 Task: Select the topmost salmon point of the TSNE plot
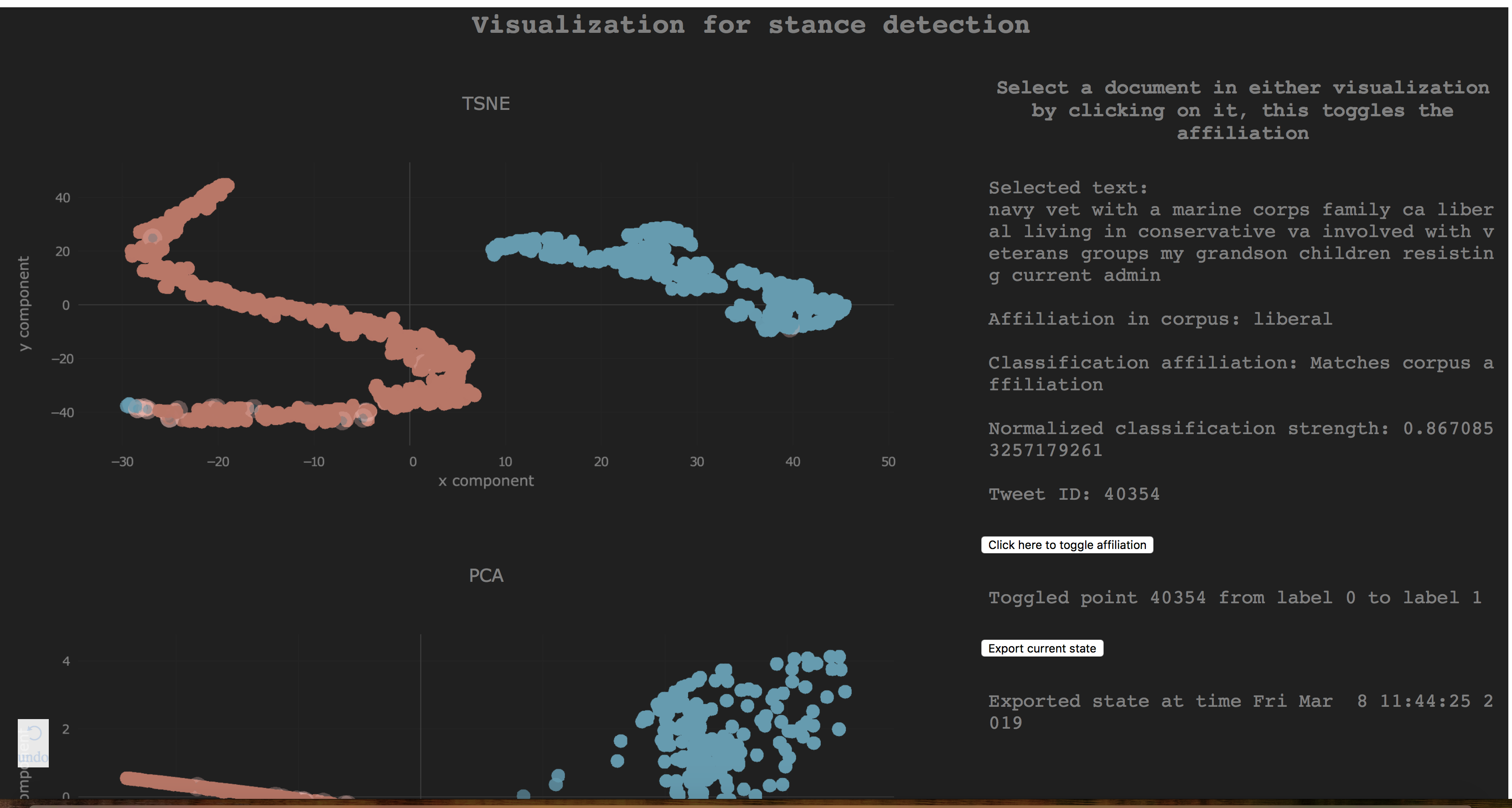(227, 186)
